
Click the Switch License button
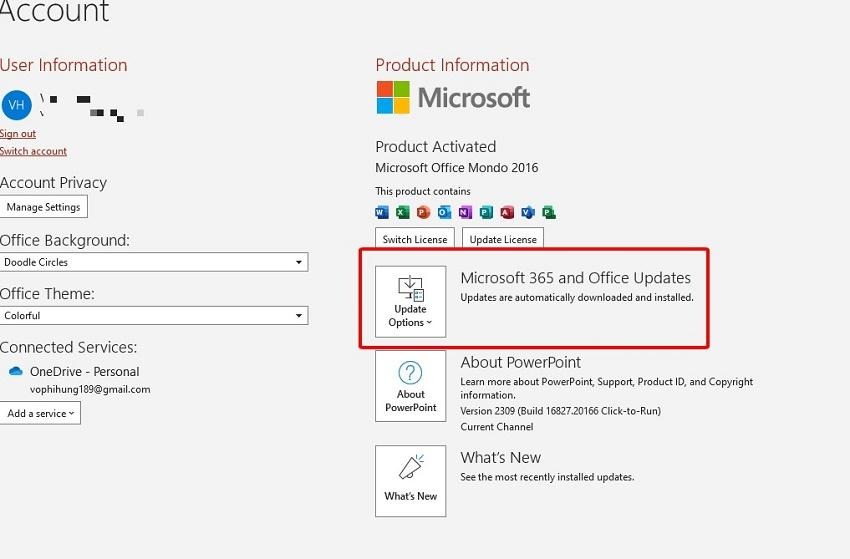(x=415, y=239)
